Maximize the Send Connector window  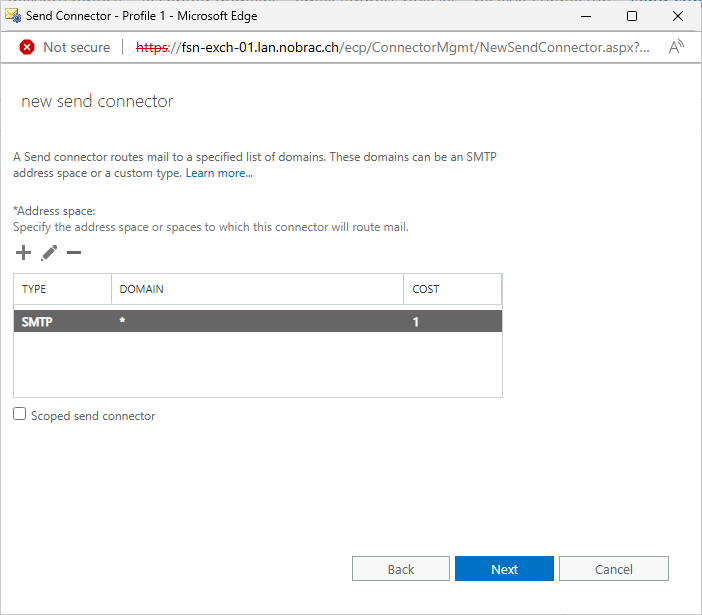(x=632, y=16)
